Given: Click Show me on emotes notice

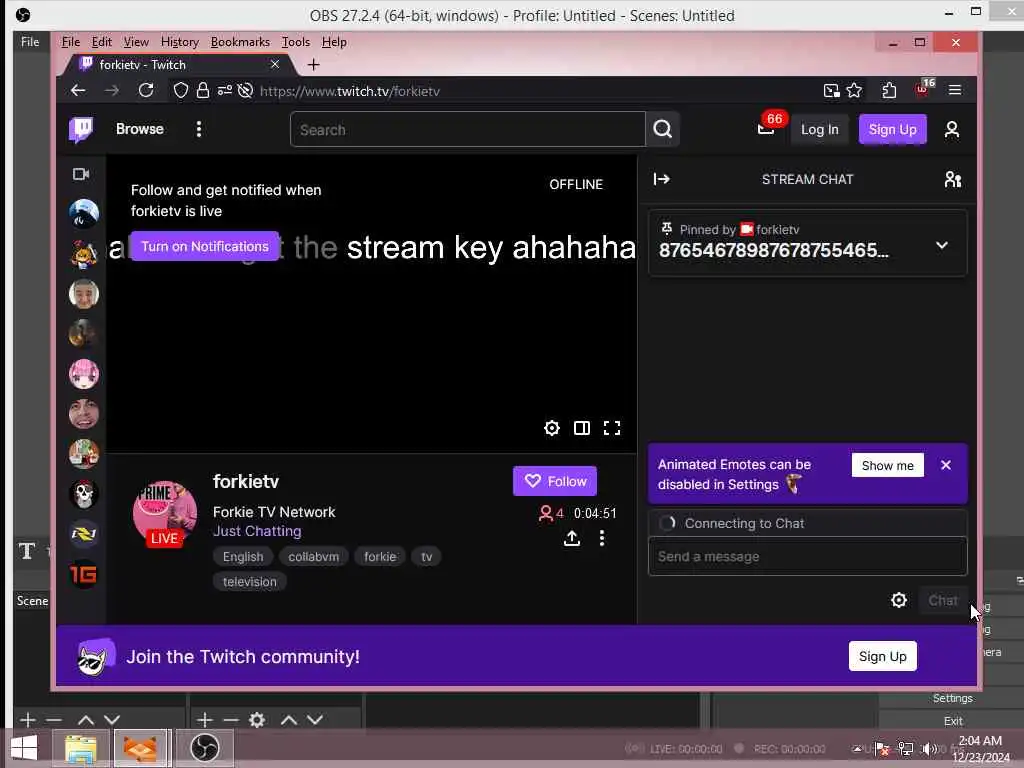Looking at the screenshot, I should (888, 466).
